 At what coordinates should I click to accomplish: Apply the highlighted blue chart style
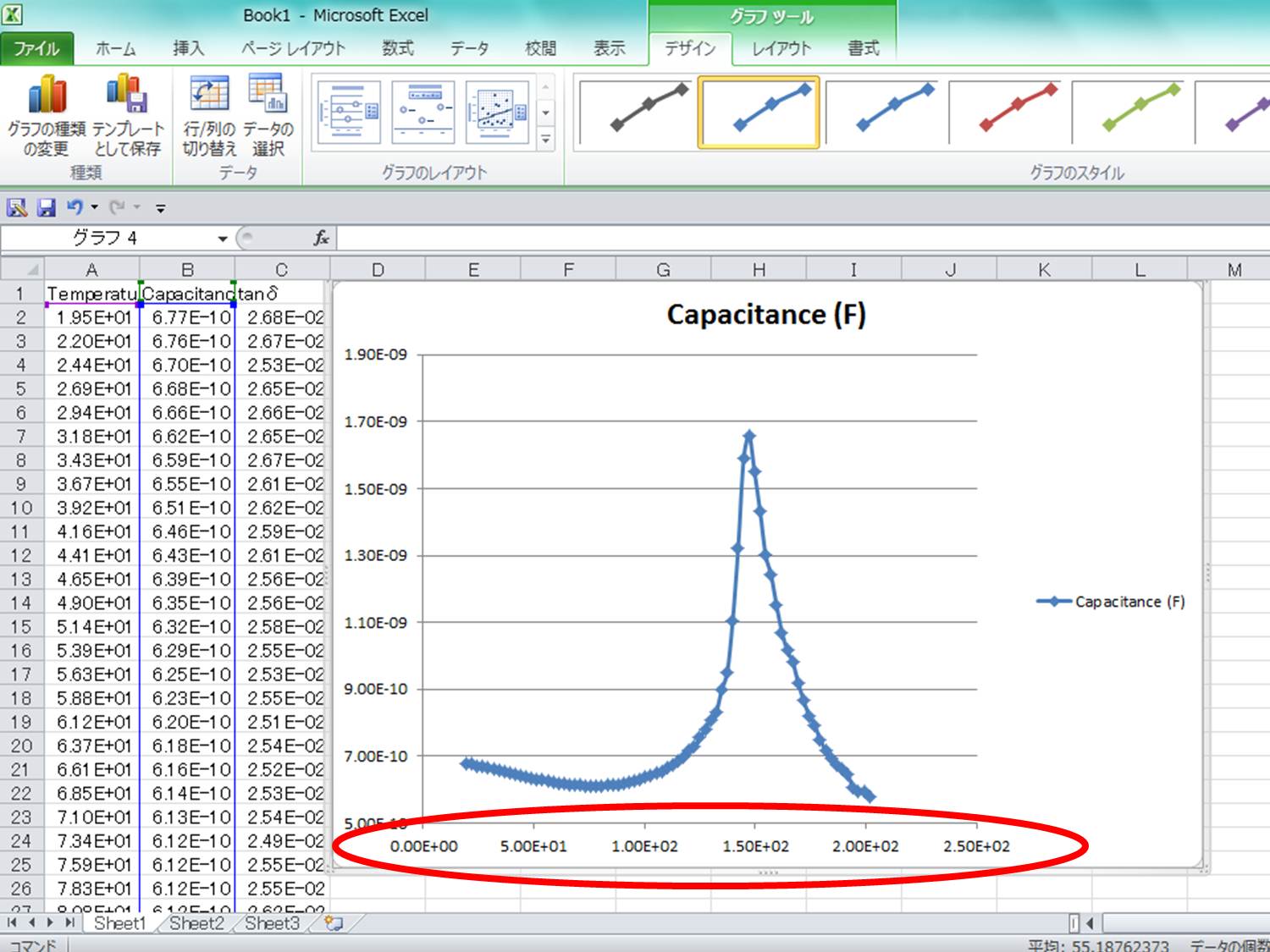pyautogui.click(x=759, y=112)
